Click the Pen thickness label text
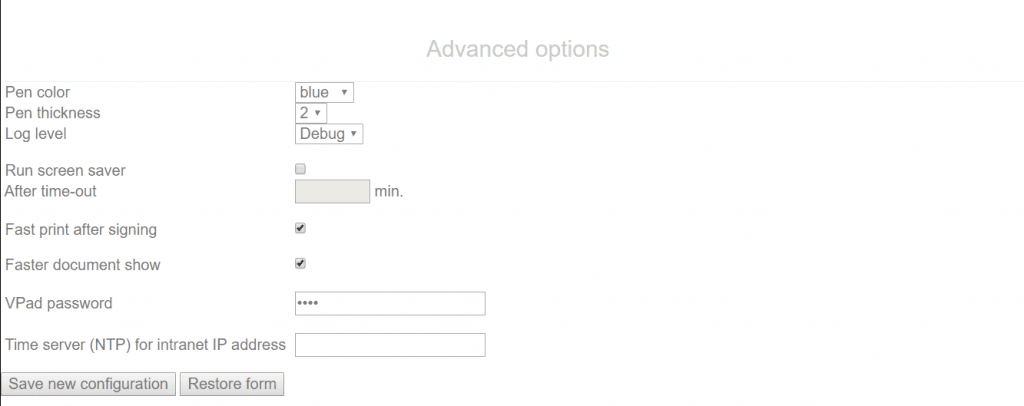 tap(53, 113)
